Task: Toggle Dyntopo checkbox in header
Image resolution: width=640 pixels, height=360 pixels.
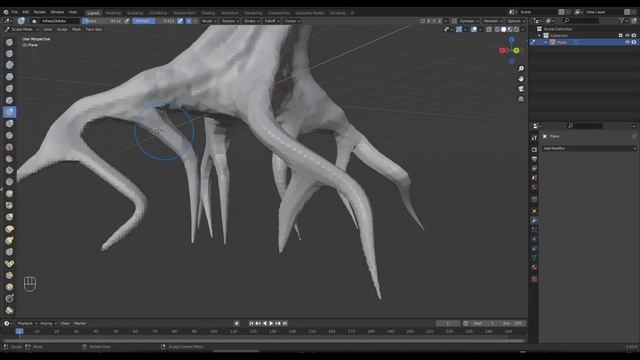Action: click(454, 21)
